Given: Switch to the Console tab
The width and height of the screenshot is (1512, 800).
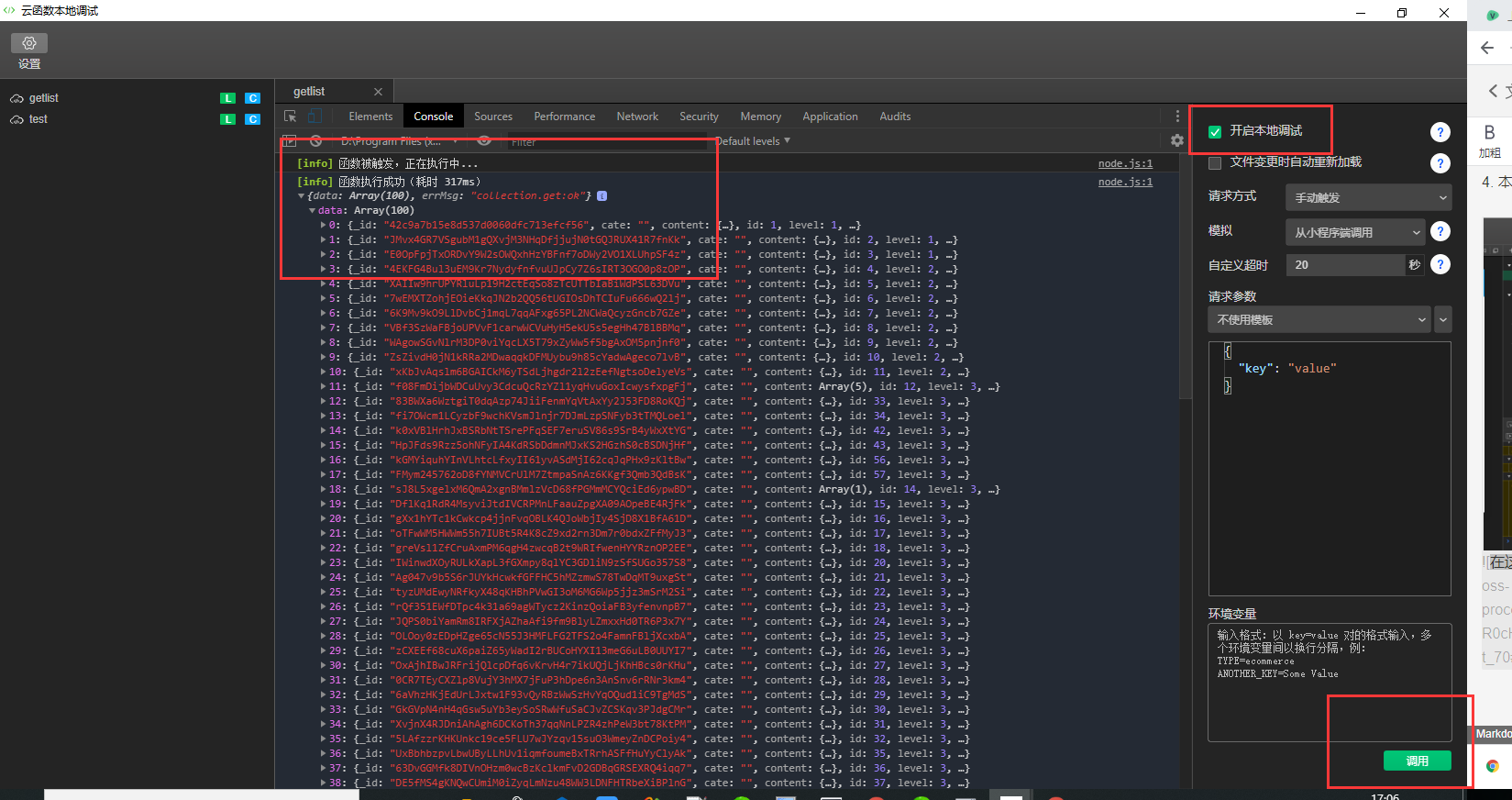Looking at the screenshot, I should (433, 117).
